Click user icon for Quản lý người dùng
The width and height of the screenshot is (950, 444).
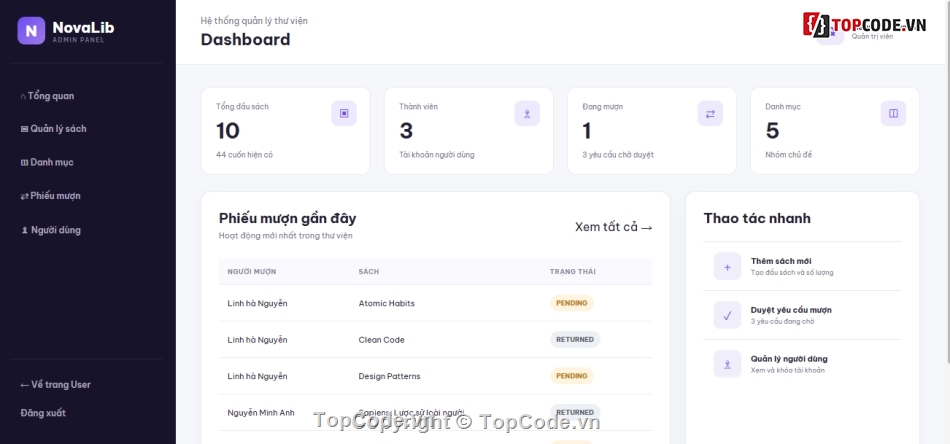[727, 364]
